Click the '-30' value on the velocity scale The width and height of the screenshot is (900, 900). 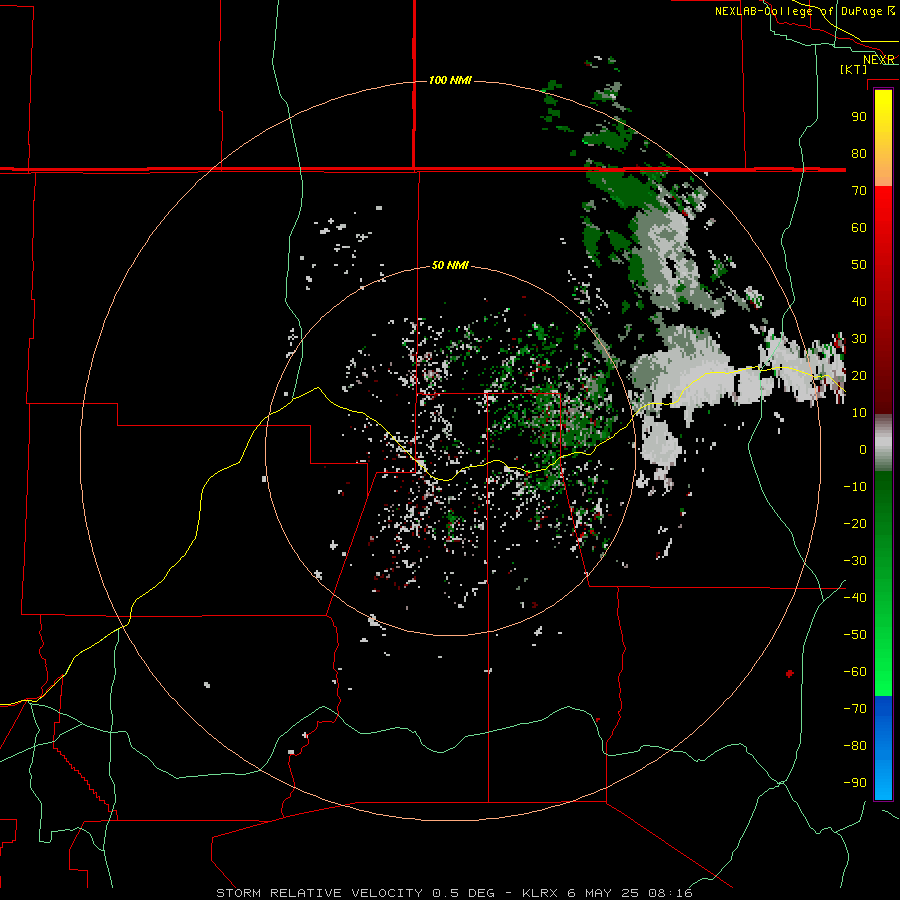[855, 561]
